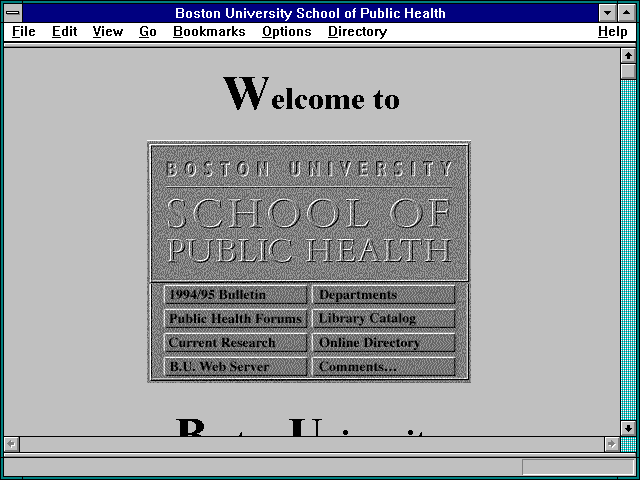Click the Welcome to heading text
The image size is (640, 480).
311,94
